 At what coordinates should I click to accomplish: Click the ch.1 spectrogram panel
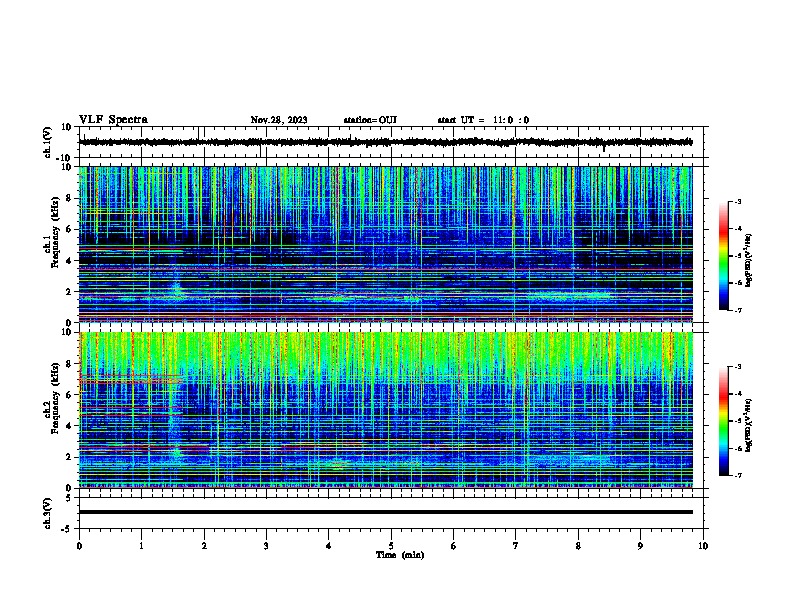(x=385, y=244)
